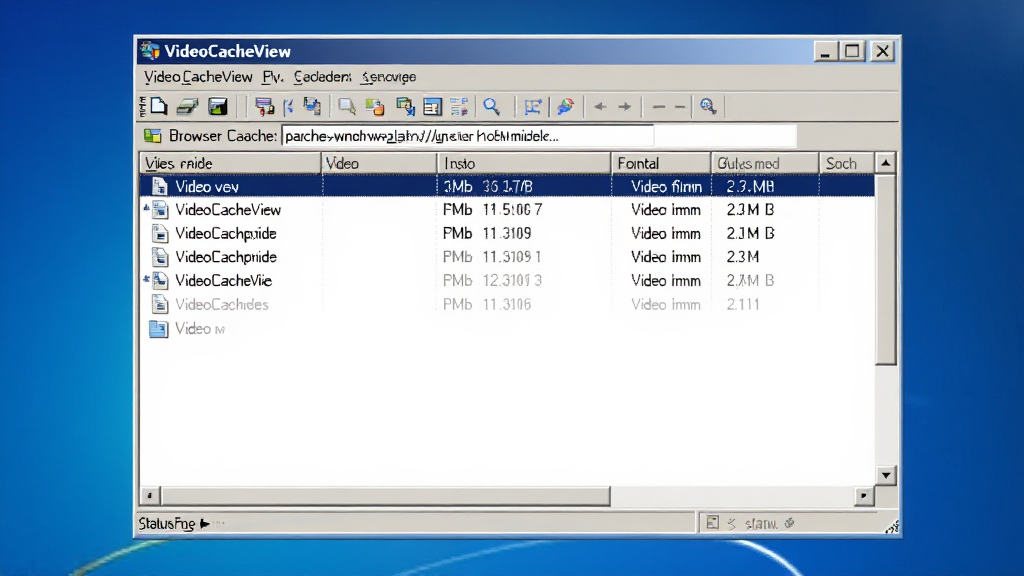Click the empty field right of cache path
The image size is (1024, 576).
click(x=726, y=136)
